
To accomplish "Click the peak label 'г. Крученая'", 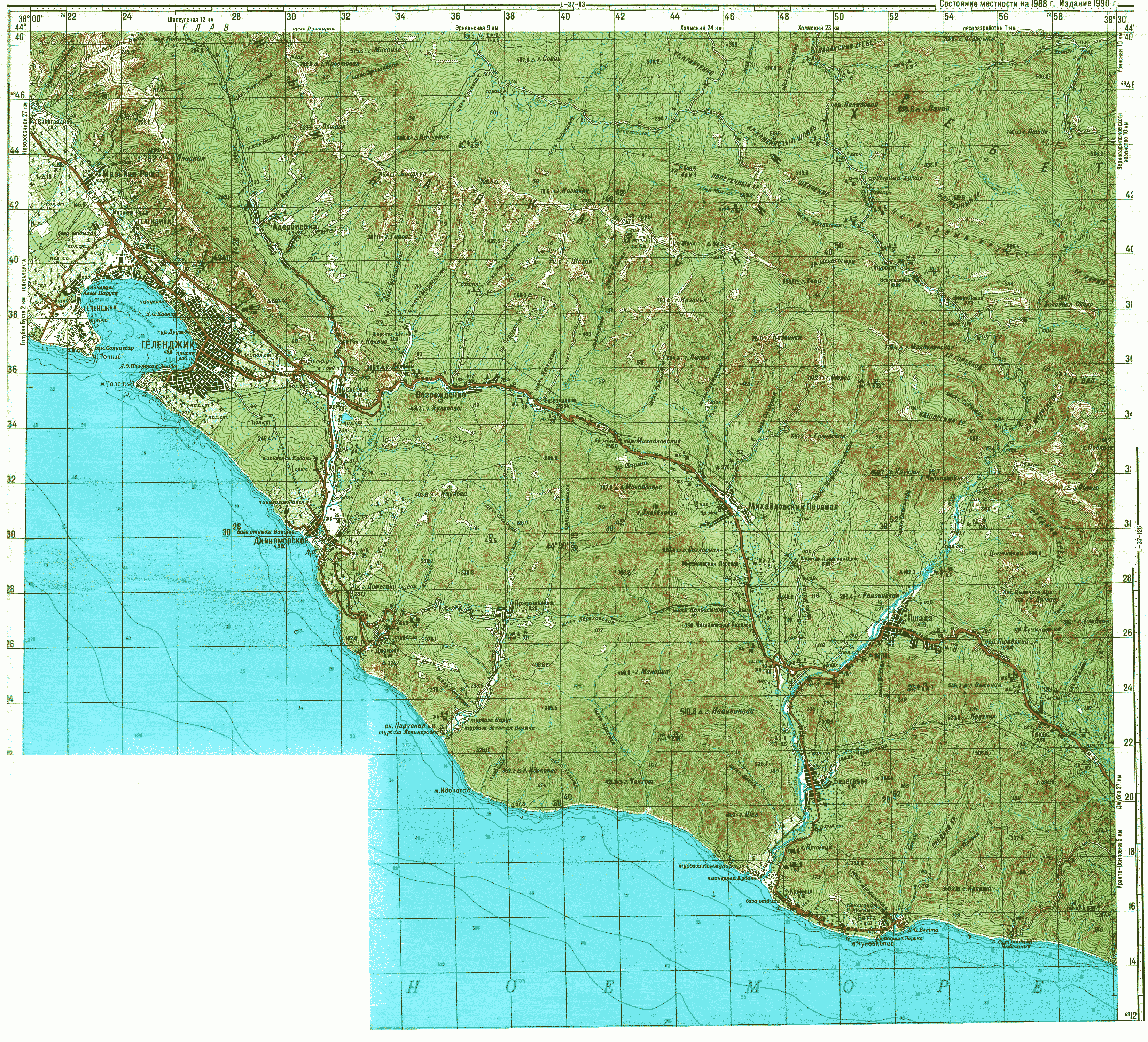I will [432, 137].
